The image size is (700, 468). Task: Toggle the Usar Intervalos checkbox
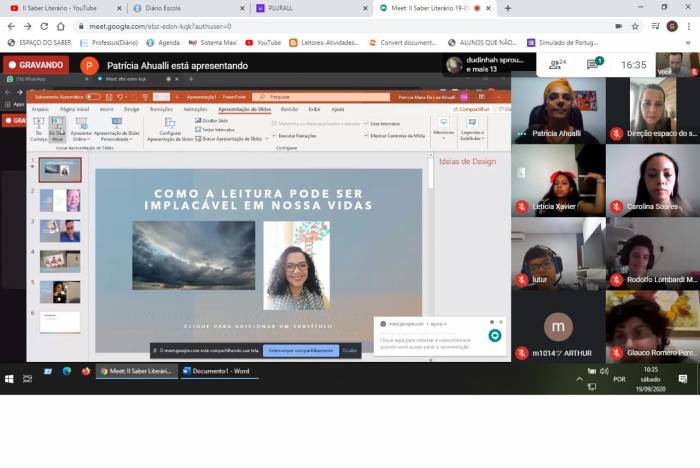tap(369, 123)
